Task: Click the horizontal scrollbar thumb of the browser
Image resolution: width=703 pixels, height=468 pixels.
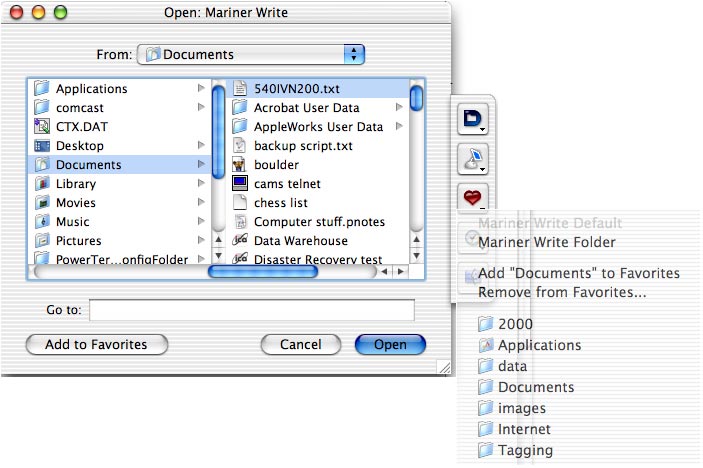Action: click(x=263, y=271)
